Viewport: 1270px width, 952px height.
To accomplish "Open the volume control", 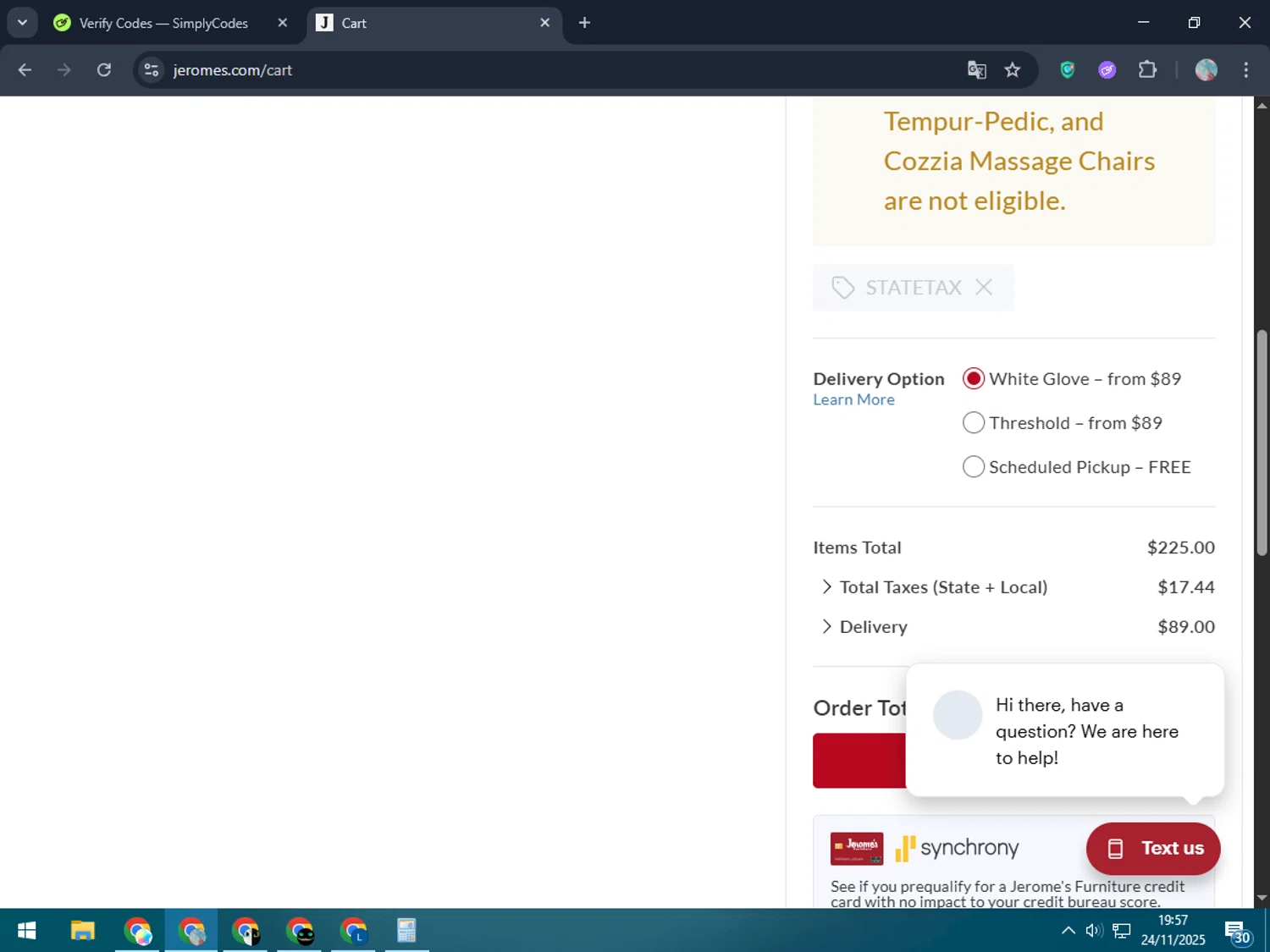I will pyautogui.click(x=1094, y=931).
